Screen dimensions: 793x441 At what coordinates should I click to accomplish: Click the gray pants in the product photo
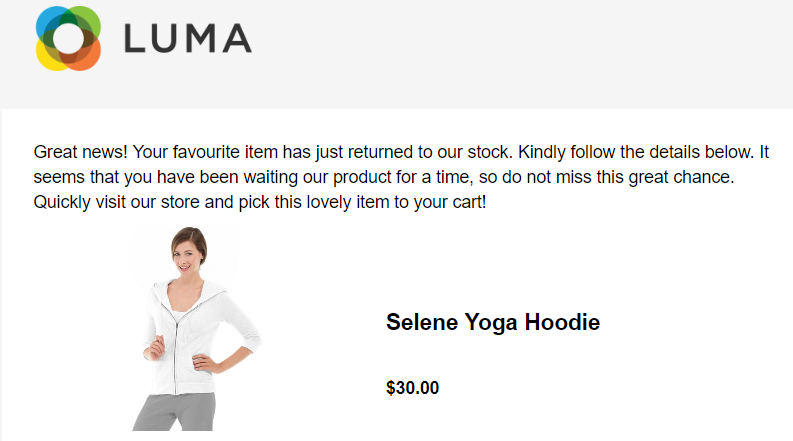click(x=174, y=412)
